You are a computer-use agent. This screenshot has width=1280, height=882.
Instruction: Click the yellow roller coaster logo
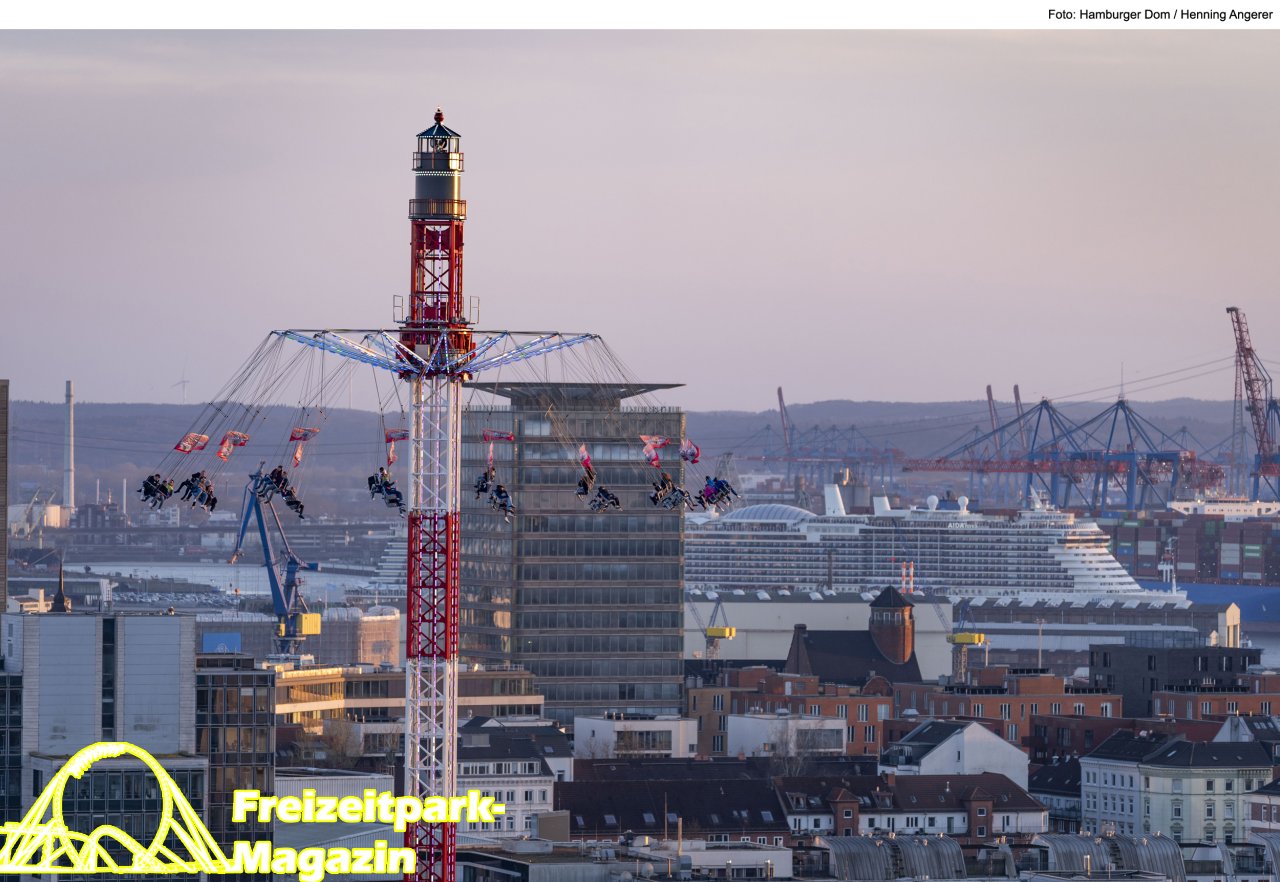(112, 810)
